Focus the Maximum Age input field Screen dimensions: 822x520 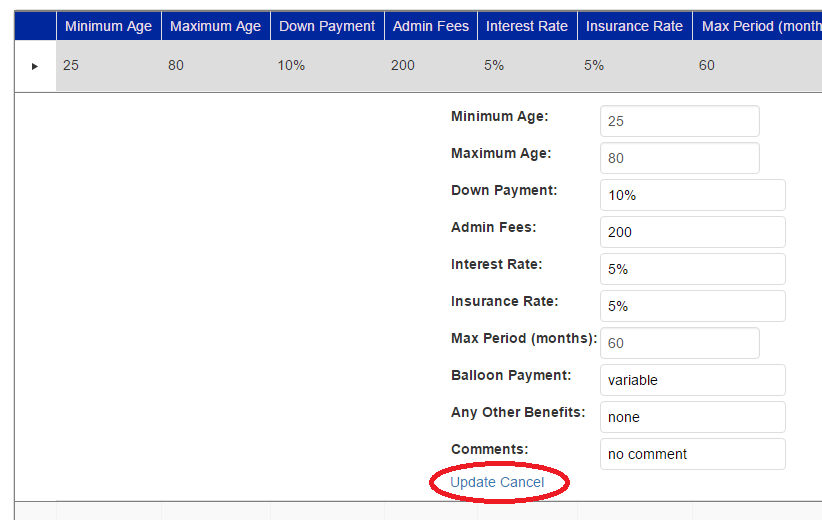point(679,158)
